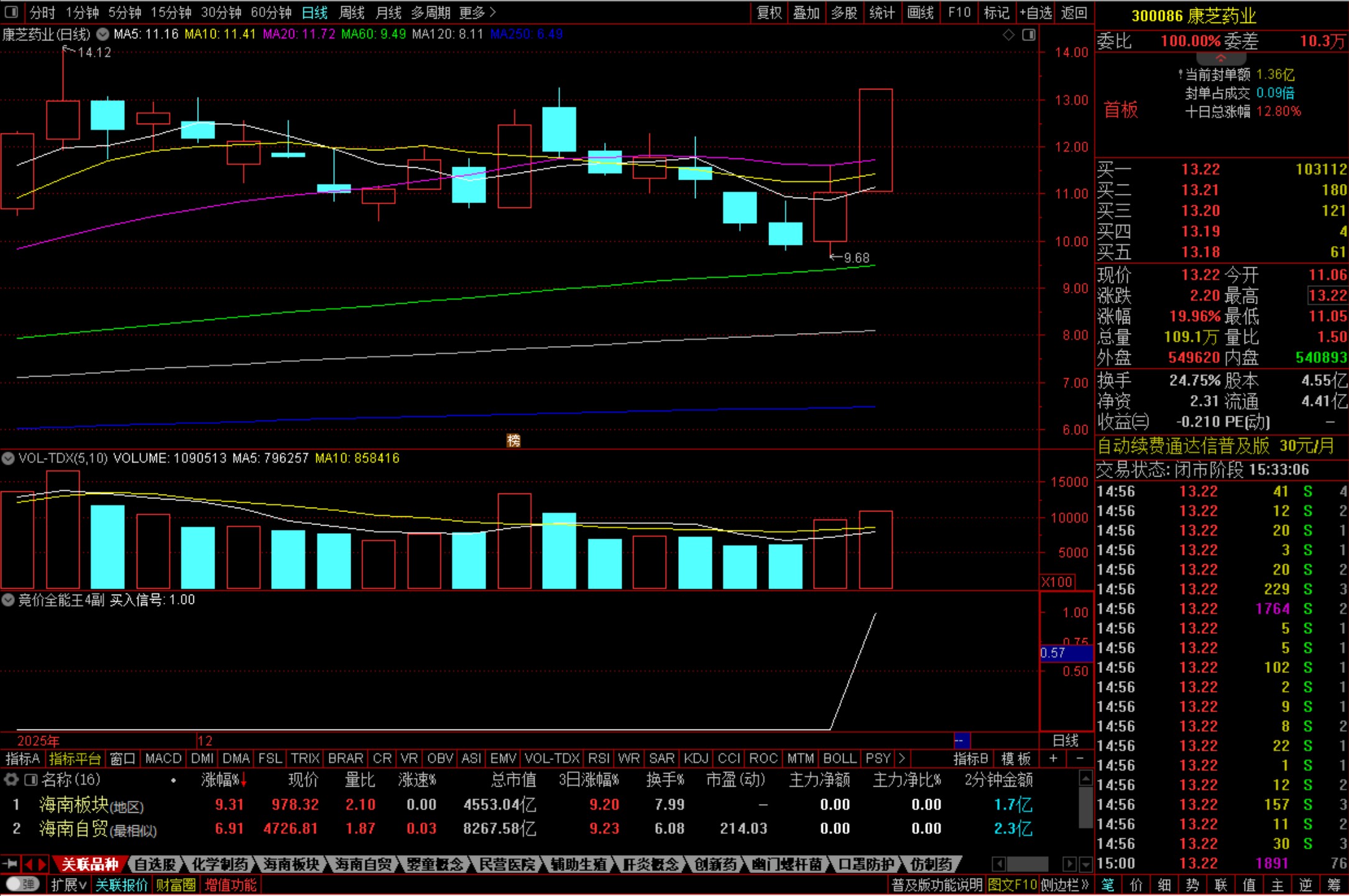
Task: Click the pin icon left of 关联品种
Action: 10,864
